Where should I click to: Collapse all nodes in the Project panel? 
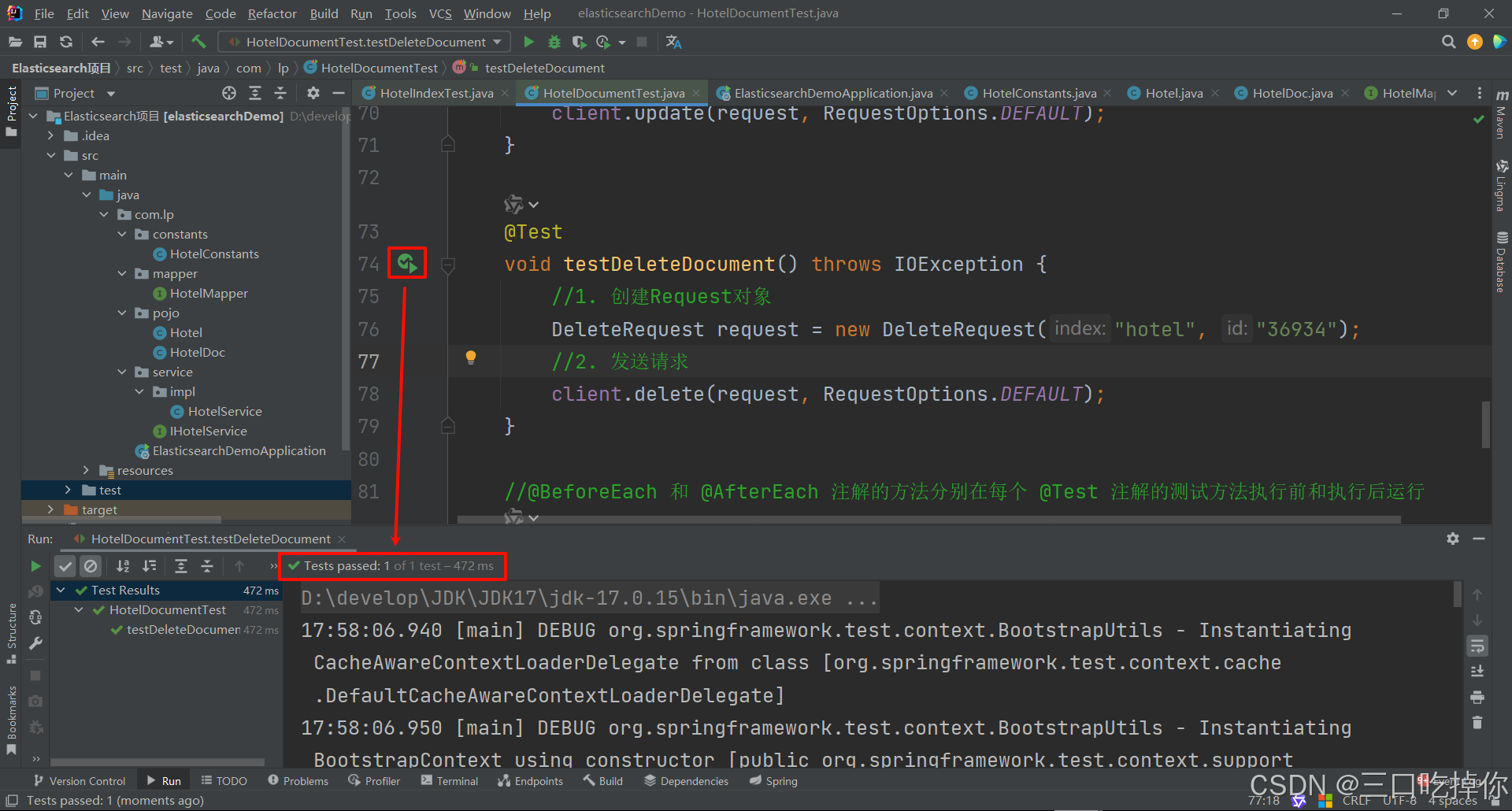(x=280, y=93)
